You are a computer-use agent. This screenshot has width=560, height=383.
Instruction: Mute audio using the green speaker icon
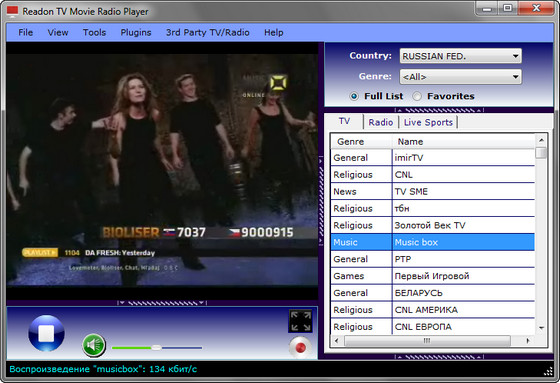tap(94, 345)
